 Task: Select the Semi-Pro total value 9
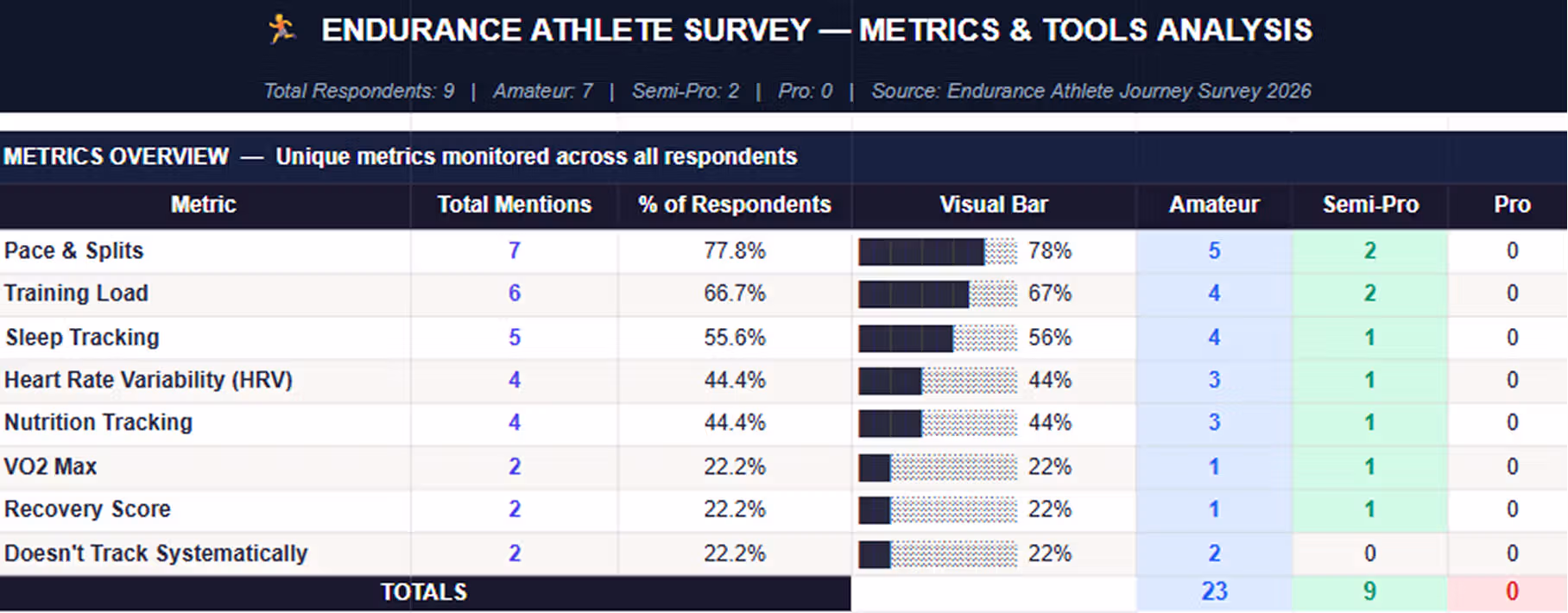[1370, 592]
